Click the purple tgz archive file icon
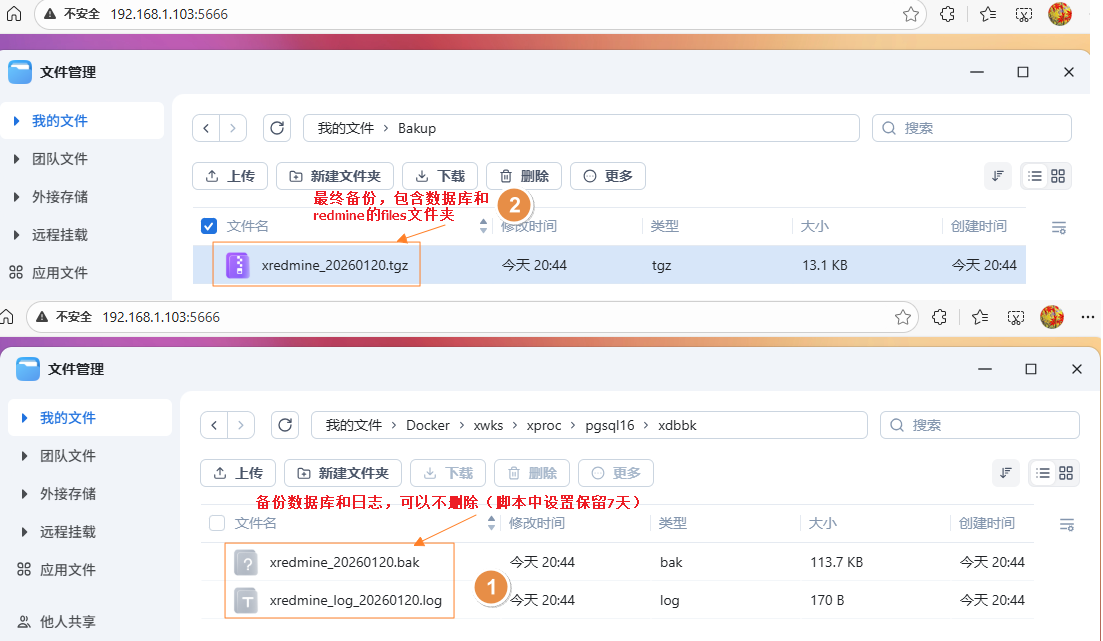This screenshot has height=641, width=1103. [238, 265]
